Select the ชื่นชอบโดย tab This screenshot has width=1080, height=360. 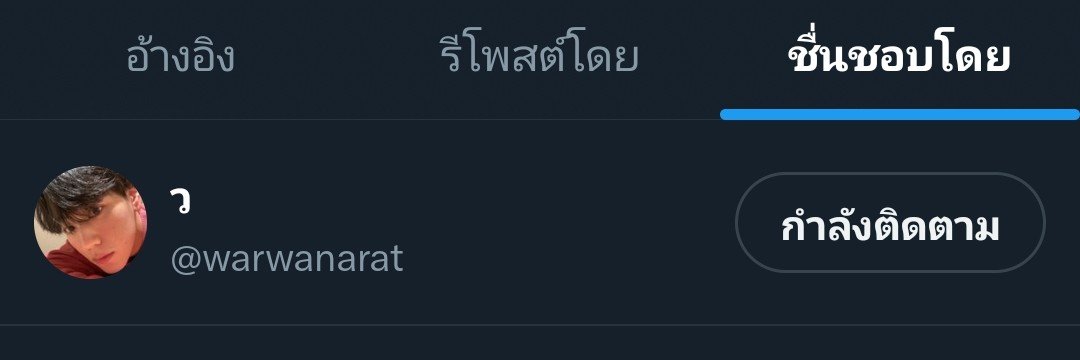click(x=900, y=57)
